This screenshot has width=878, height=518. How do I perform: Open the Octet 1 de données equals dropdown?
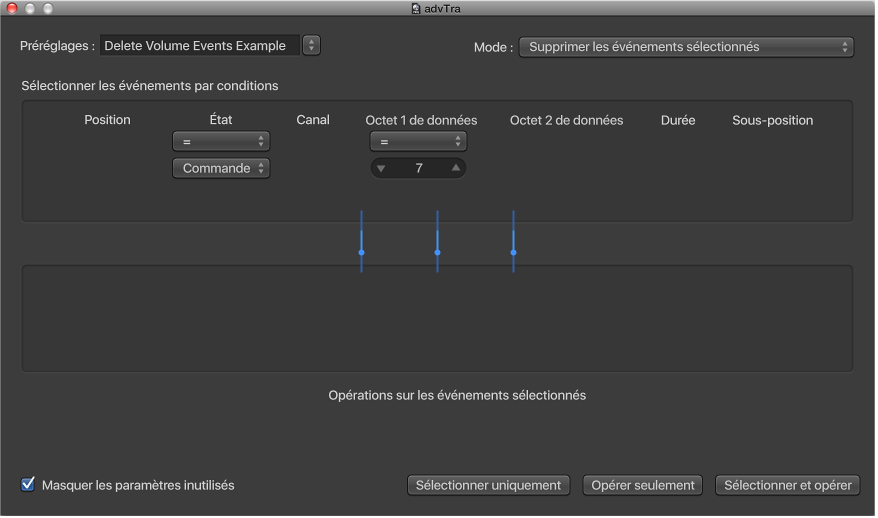[418, 142]
